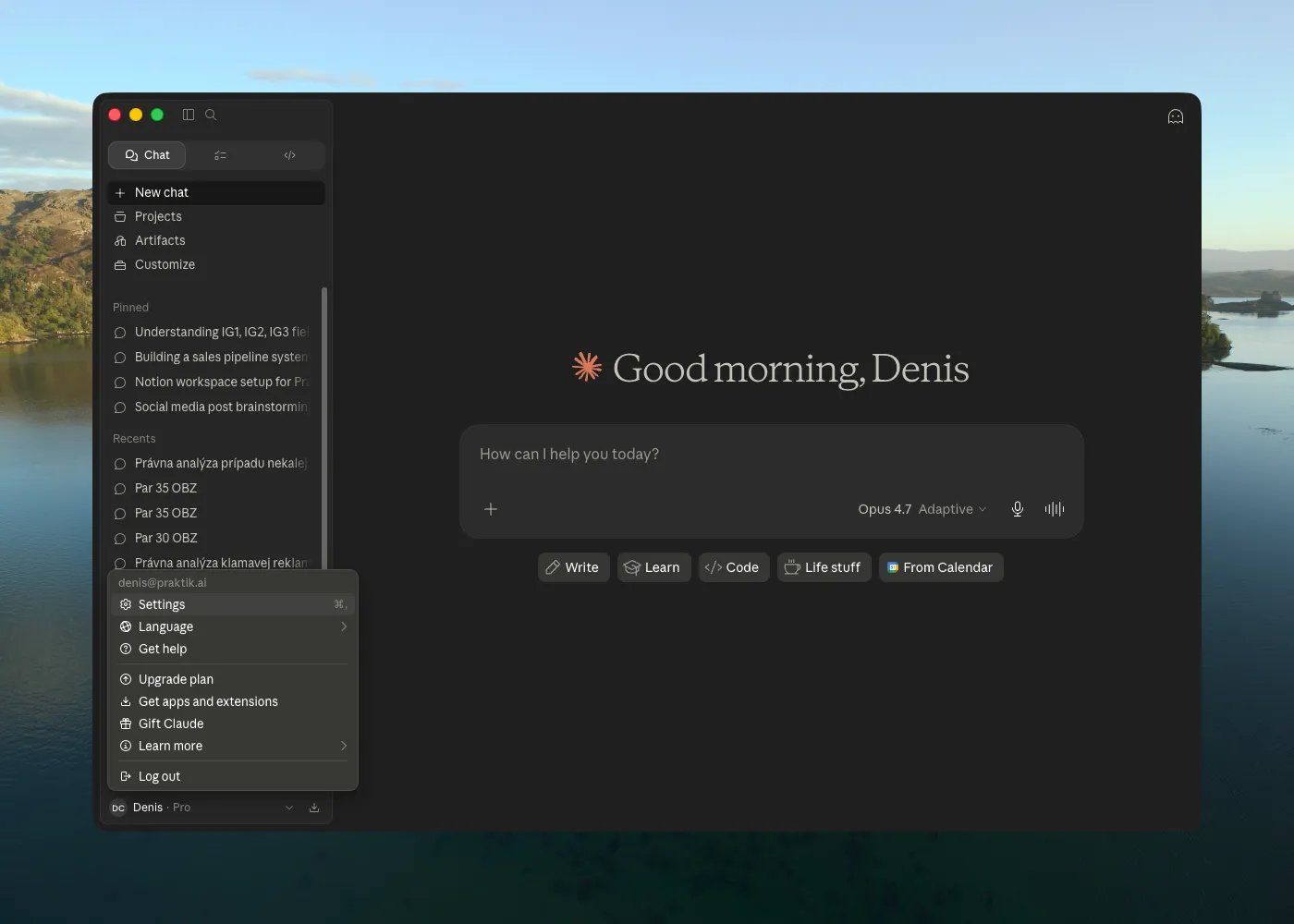Screen dimensions: 1294x924
Task: Expand the Learn more submenu
Action: click(x=233, y=746)
